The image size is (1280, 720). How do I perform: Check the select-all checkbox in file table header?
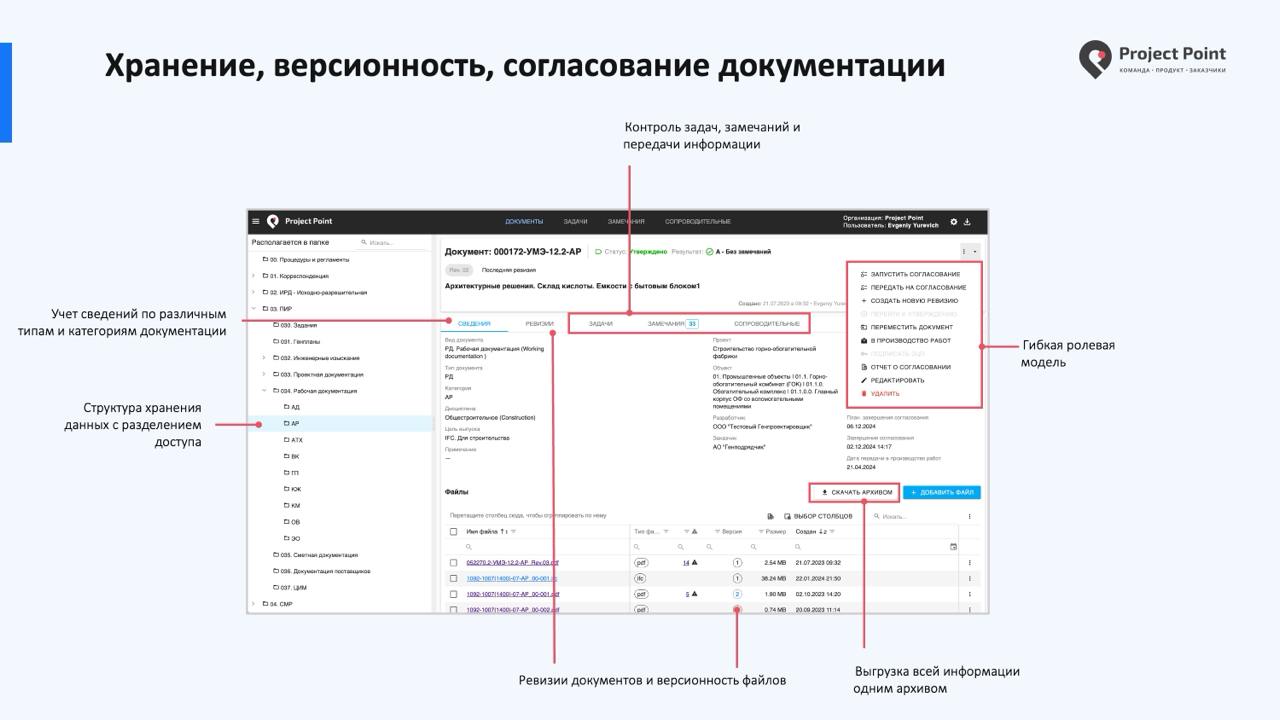[452, 532]
